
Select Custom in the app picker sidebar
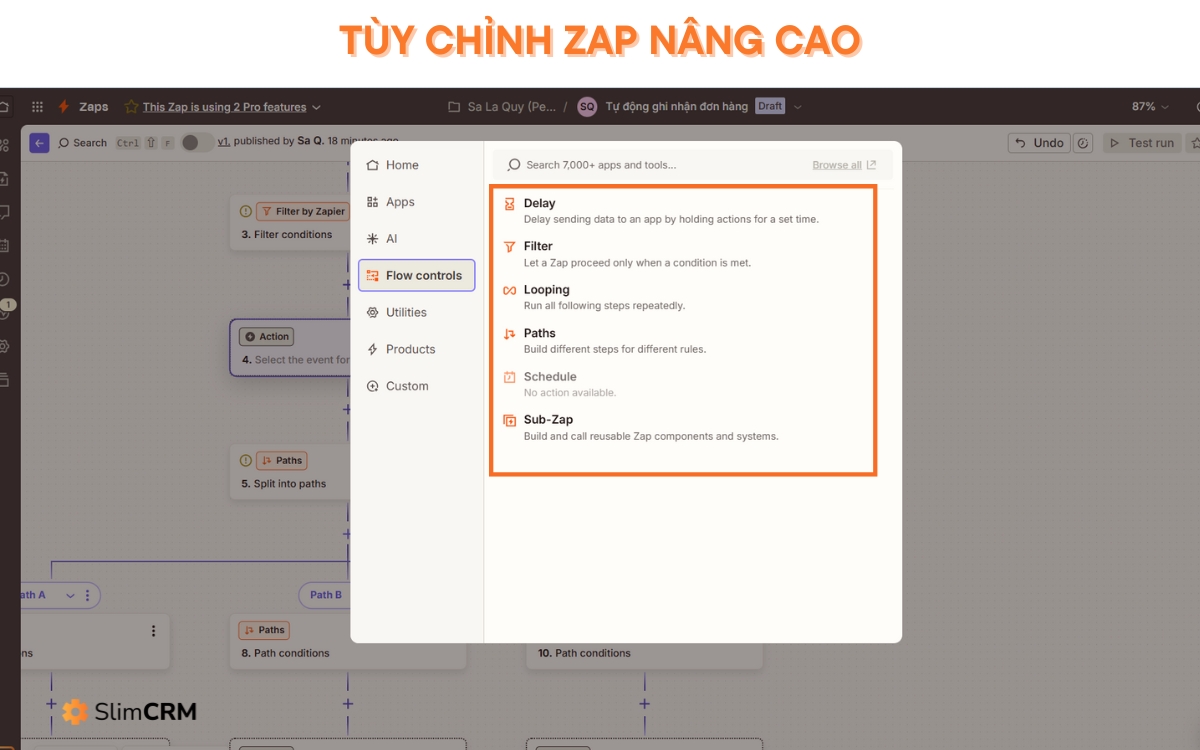[x=416, y=386]
